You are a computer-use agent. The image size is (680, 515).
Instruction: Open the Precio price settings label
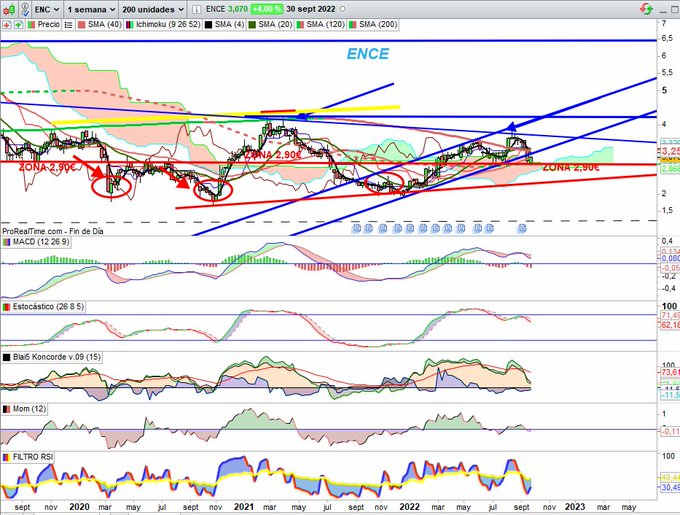tap(44, 25)
